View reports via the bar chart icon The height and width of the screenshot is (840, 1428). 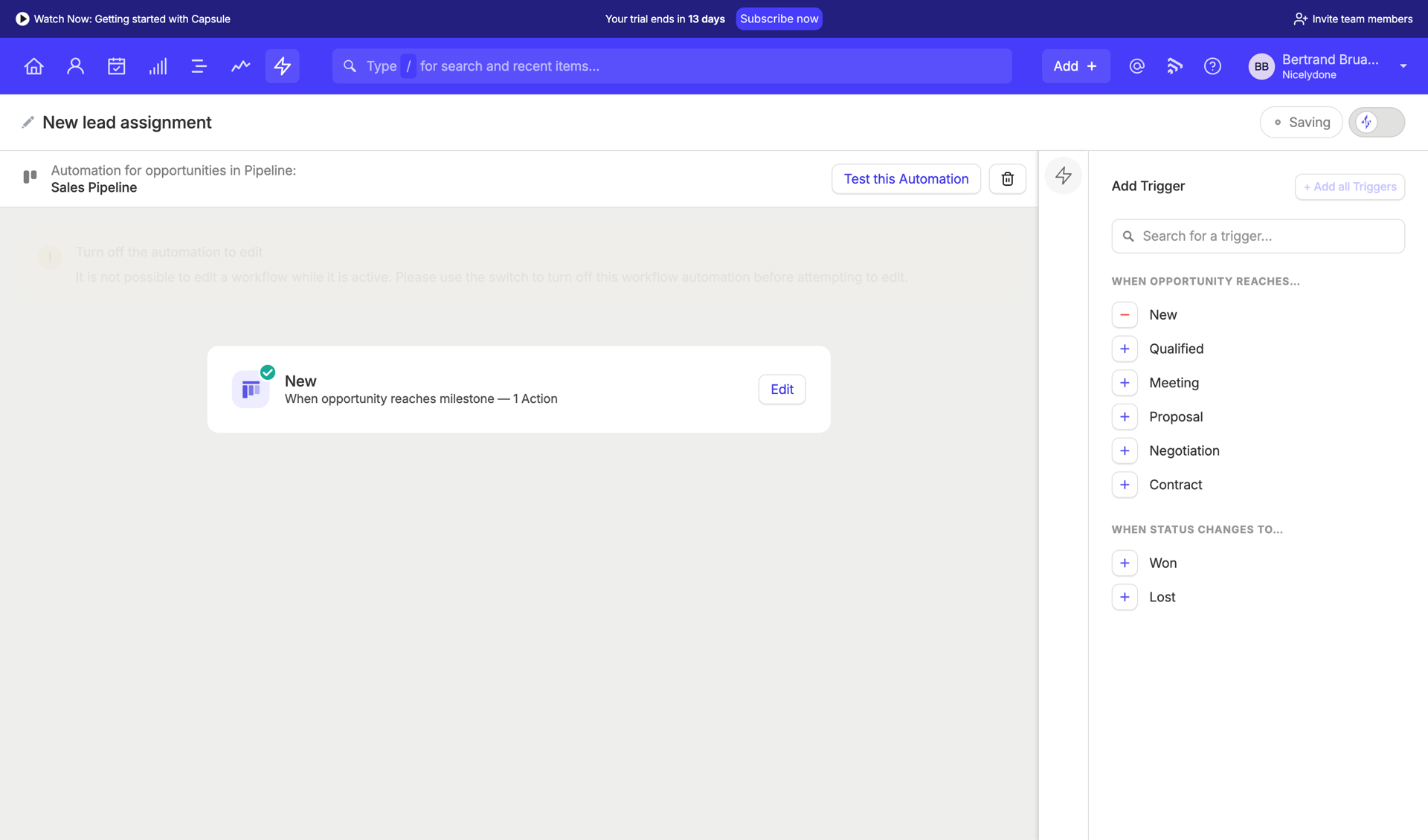point(158,65)
